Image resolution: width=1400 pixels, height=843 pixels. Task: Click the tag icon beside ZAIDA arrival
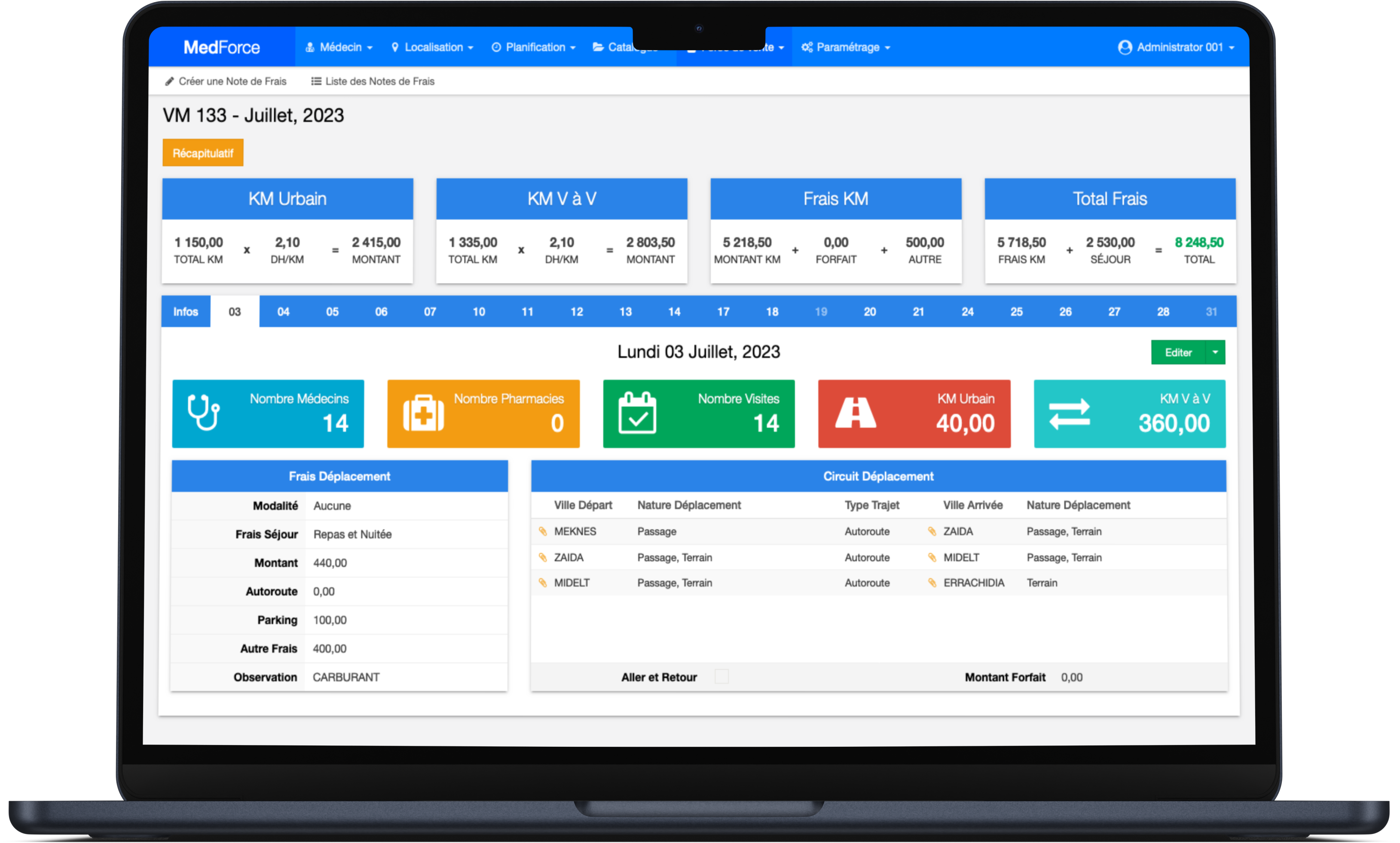coord(932,531)
